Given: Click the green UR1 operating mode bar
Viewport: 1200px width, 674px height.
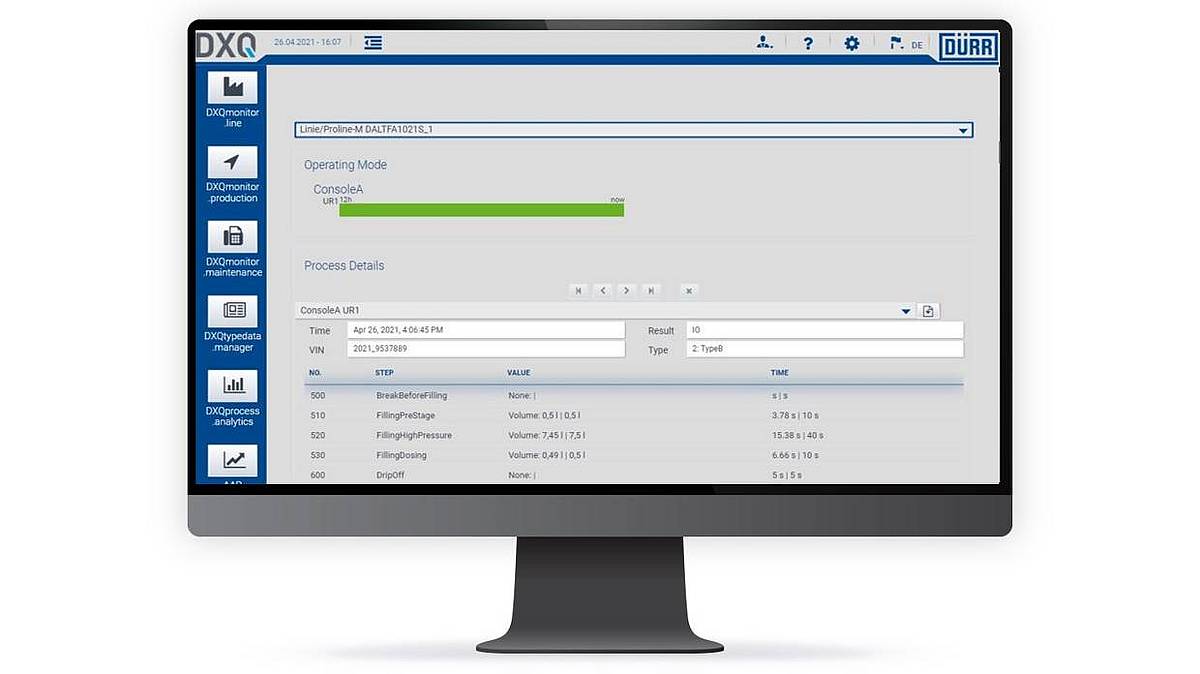Looking at the screenshot, I should [x=482, y=210].
